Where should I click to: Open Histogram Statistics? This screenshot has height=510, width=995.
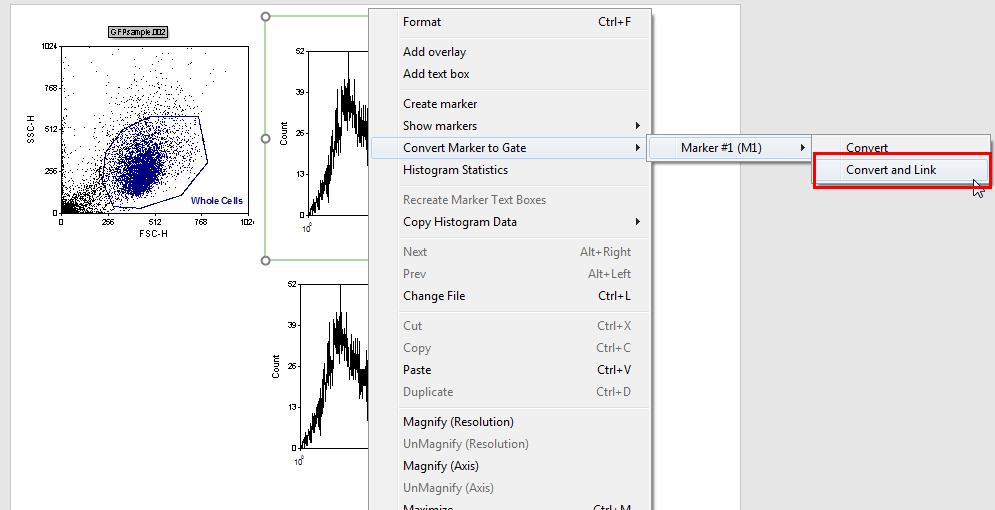pos(455,170)
